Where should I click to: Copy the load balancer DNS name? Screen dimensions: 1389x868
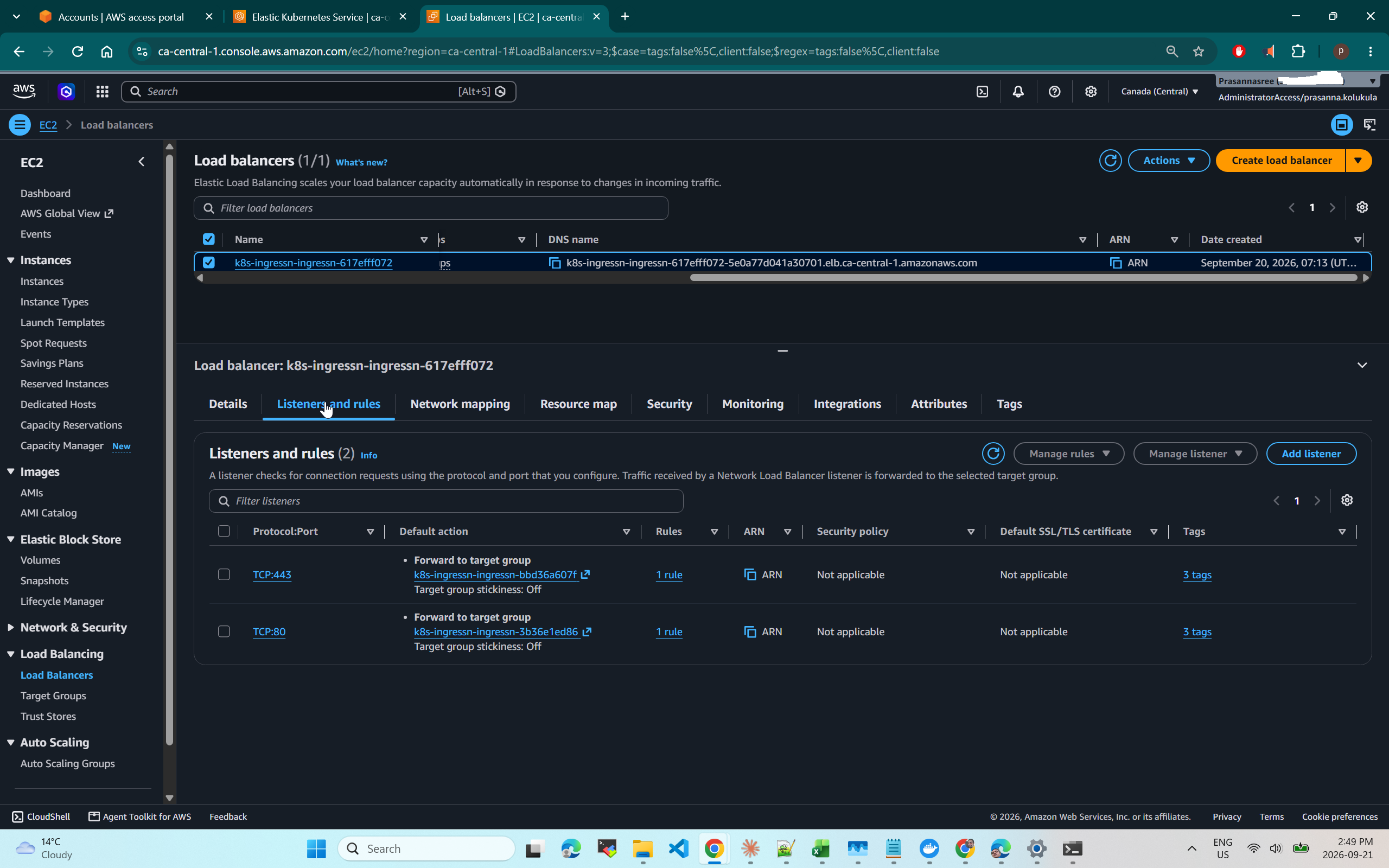pos(555,263)
